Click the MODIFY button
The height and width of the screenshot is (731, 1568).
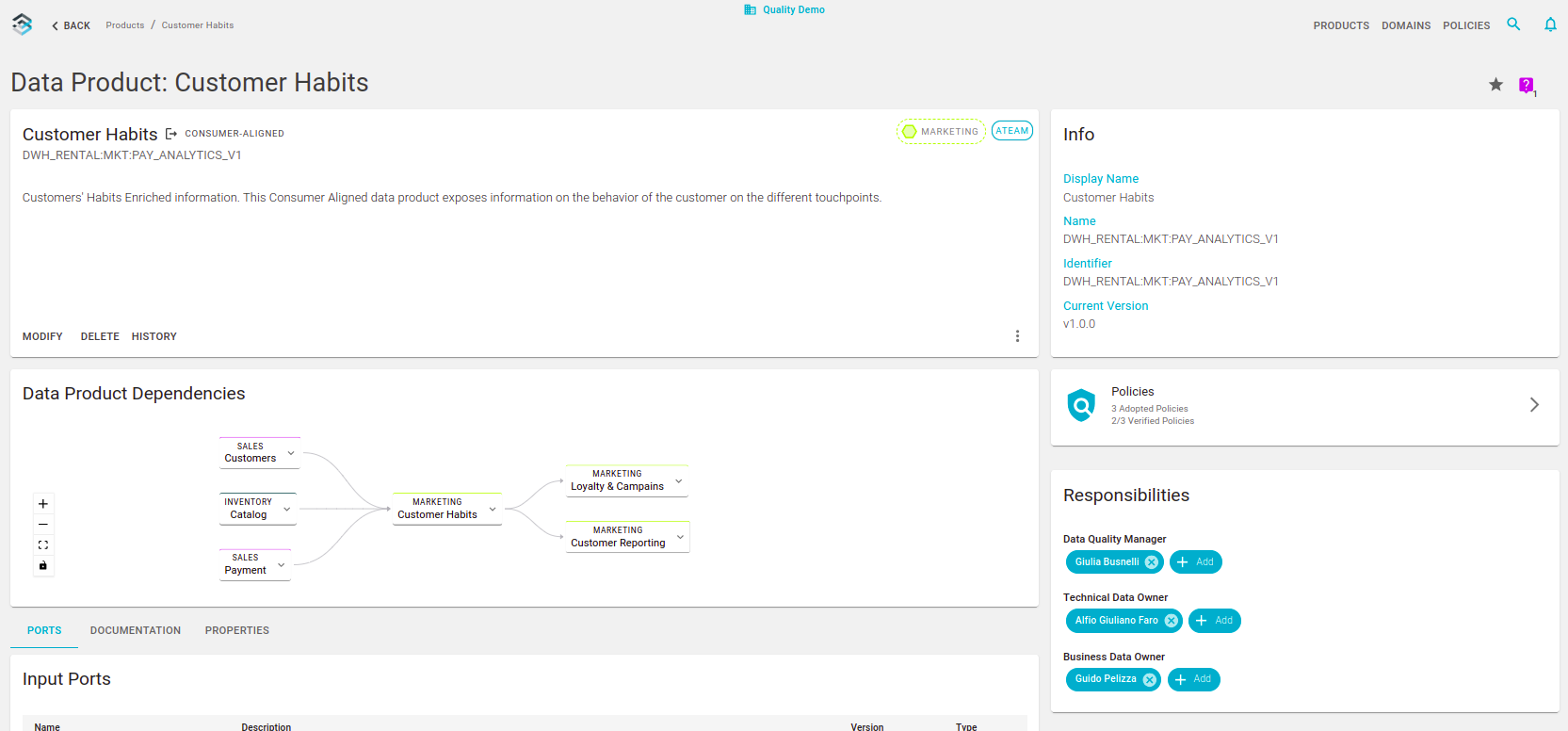point(42,336)
